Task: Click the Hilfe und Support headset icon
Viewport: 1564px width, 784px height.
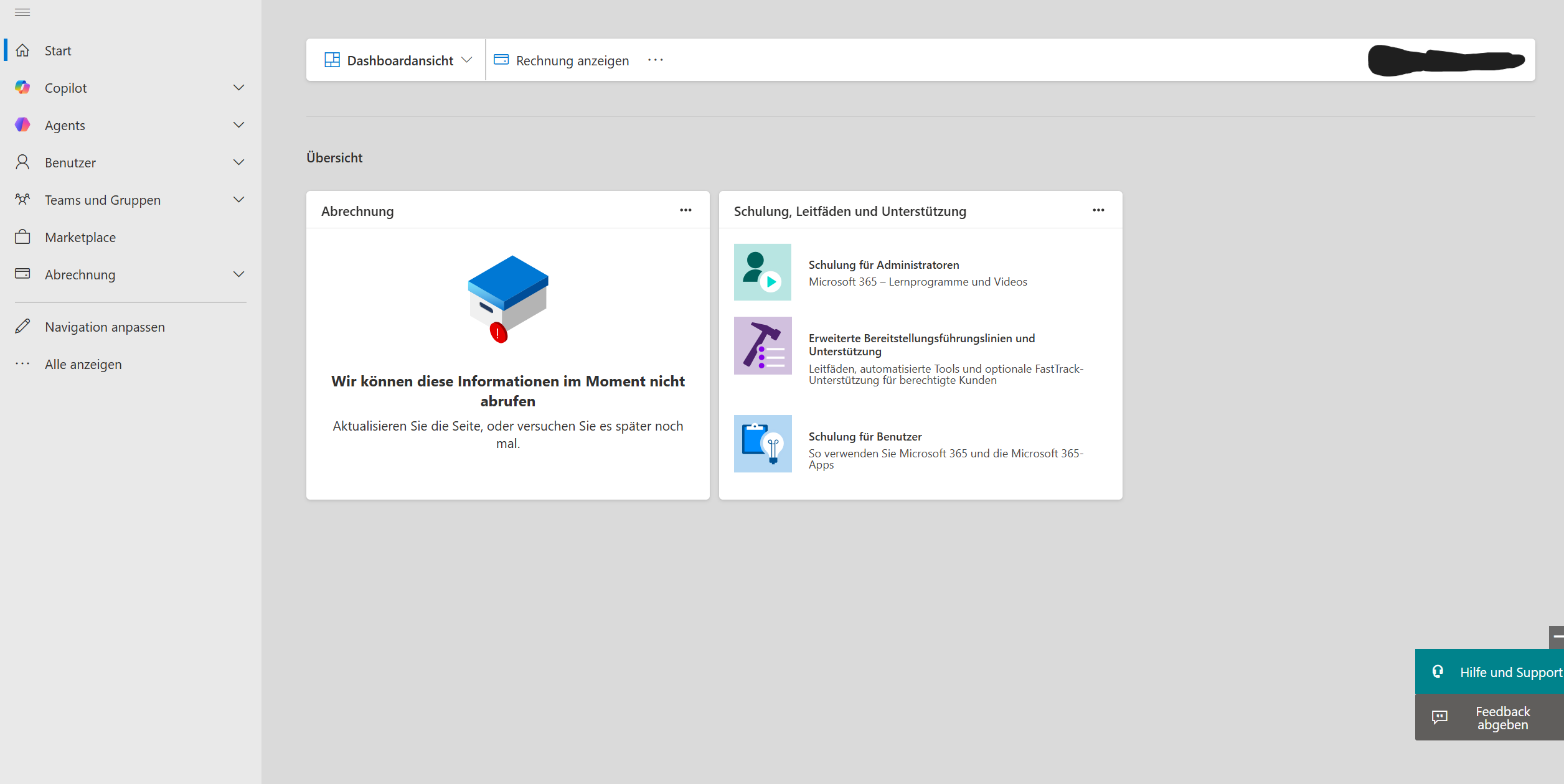Action: point(1438,672)
